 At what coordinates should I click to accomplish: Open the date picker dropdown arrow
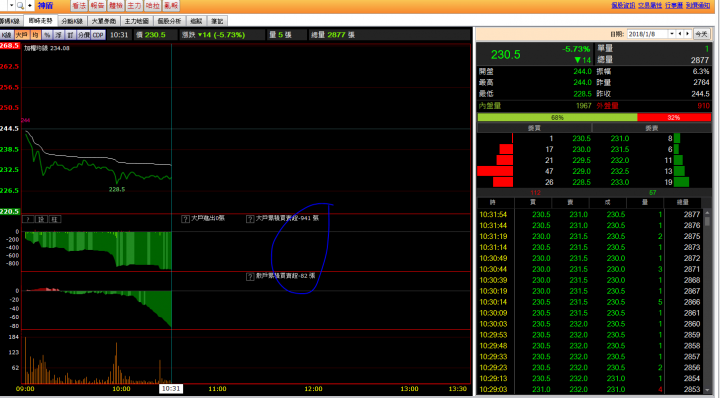[x=672, y=34]
